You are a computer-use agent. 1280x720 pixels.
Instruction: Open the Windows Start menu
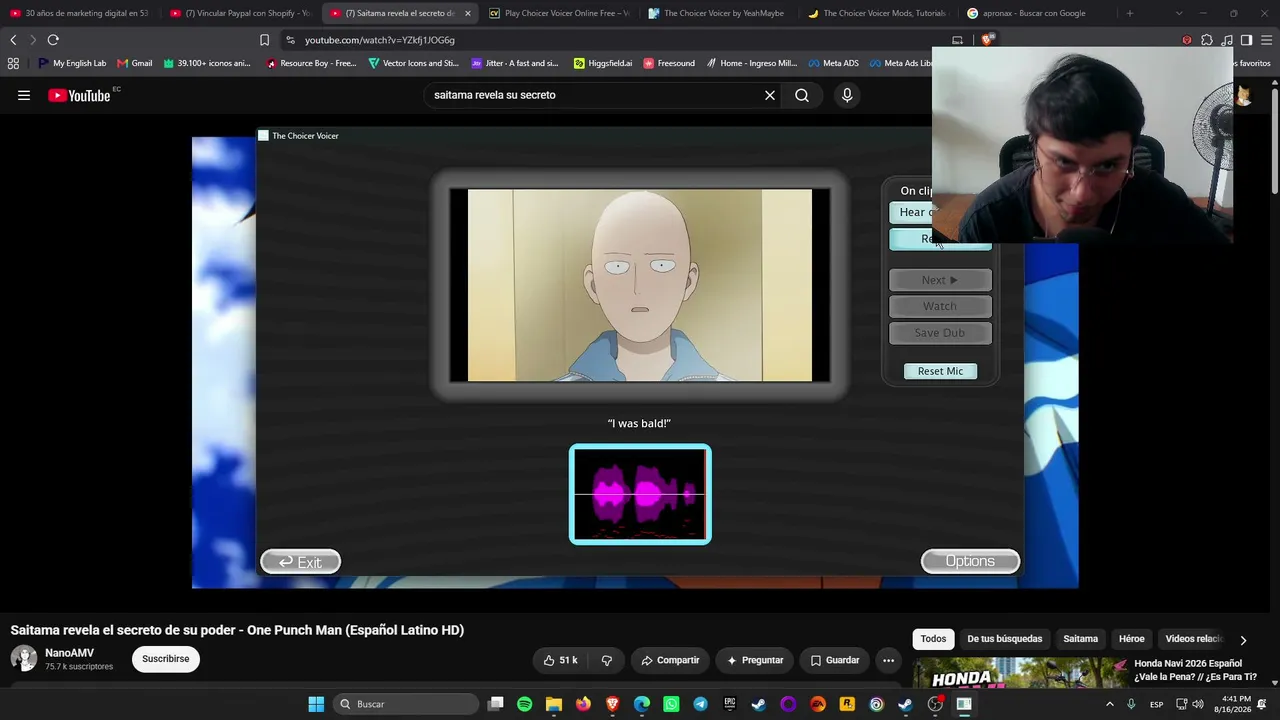click(316, 704)
